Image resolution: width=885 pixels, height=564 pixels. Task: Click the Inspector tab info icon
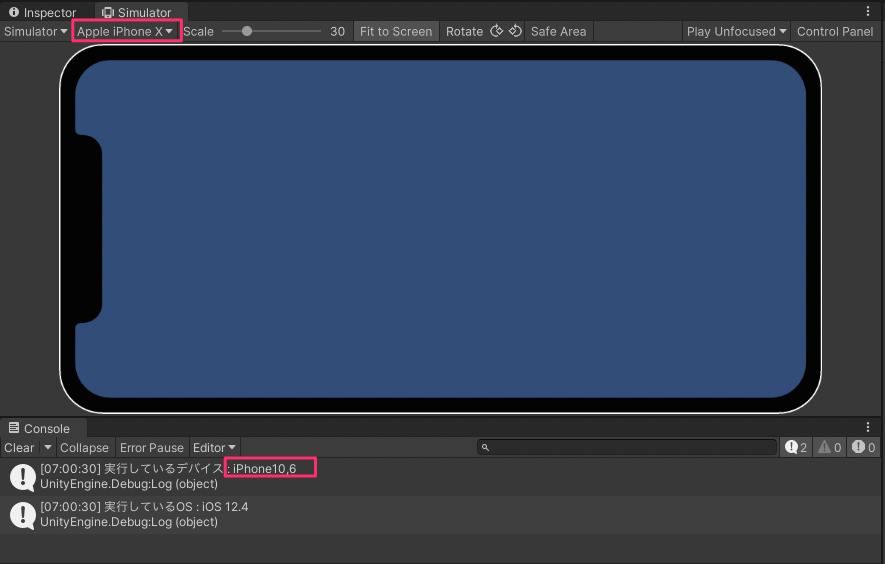tap(14, 12)
